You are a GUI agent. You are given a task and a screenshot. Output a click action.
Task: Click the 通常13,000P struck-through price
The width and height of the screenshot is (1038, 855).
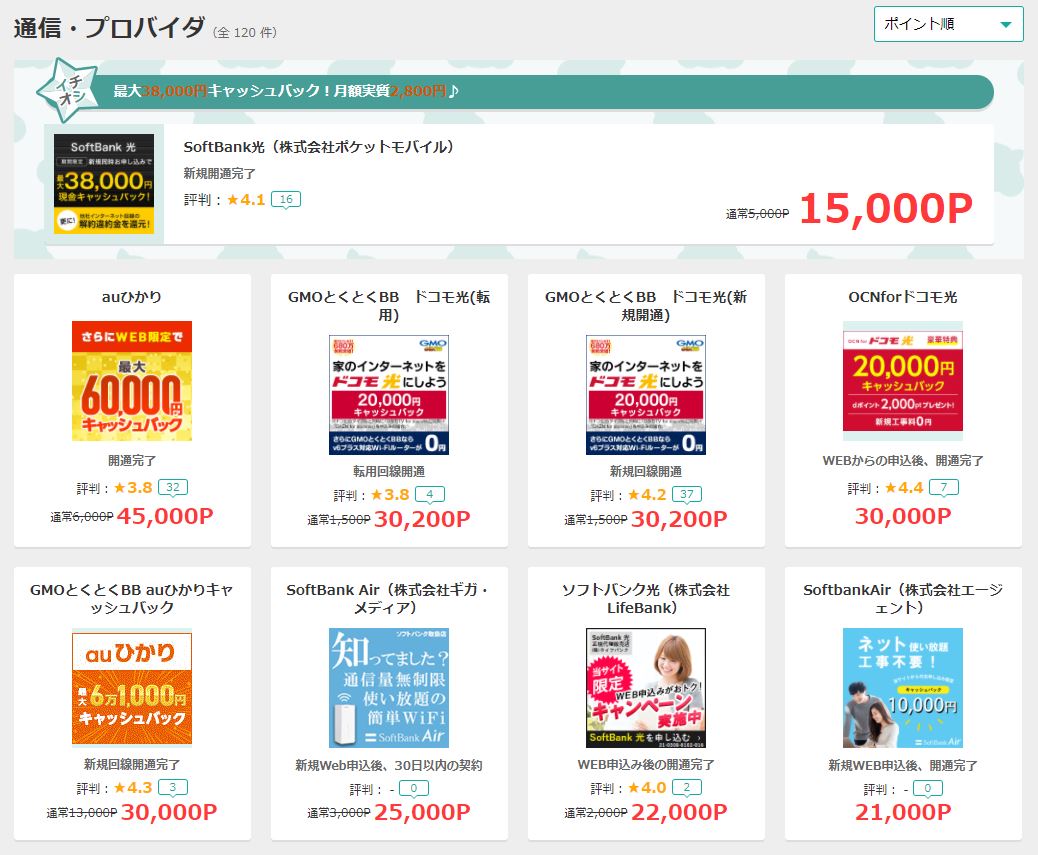pyautogui.click(x=81, y=813)
